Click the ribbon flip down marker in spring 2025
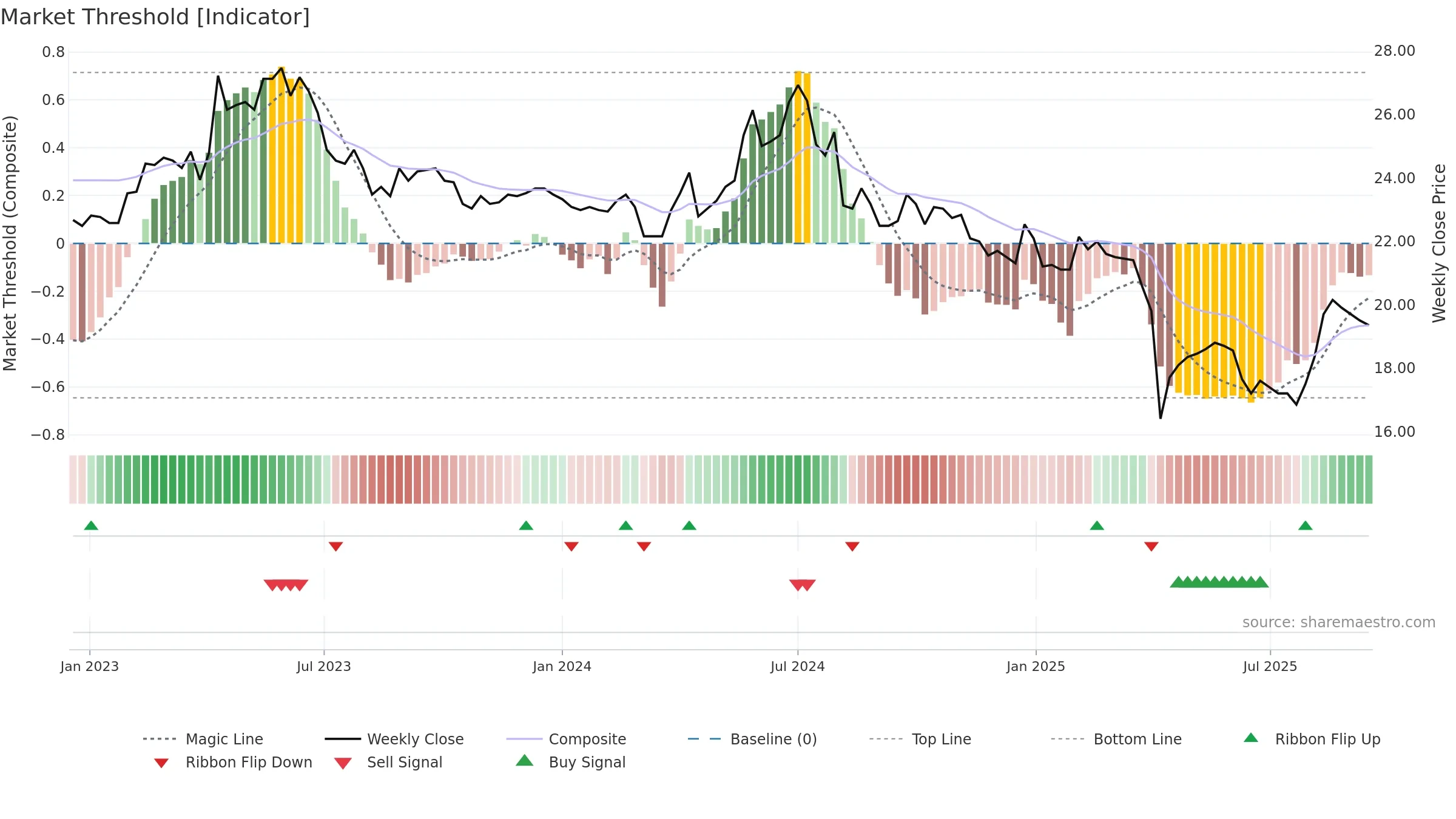Viewport: 1456px width, 819px height. 1151,547
